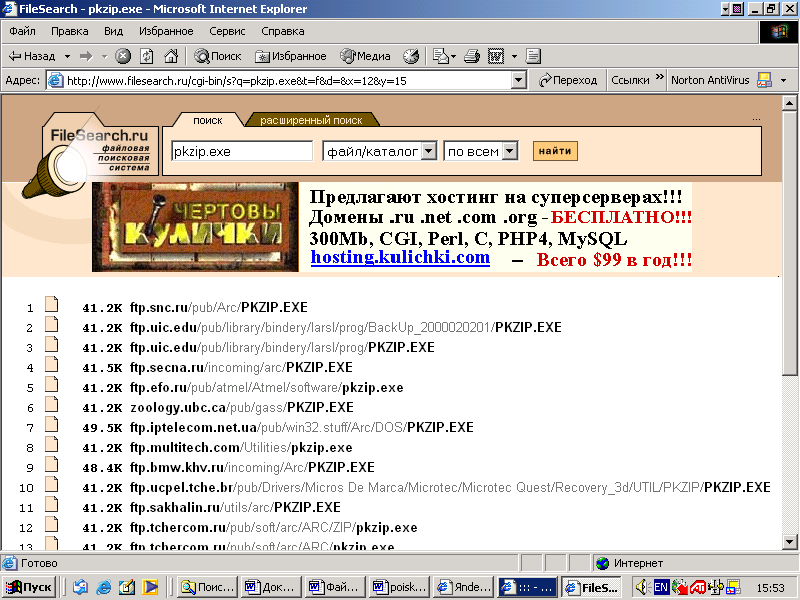Go to the Home page icon
Viewport: 800px width, 600px height.
[x=171, y=56]
